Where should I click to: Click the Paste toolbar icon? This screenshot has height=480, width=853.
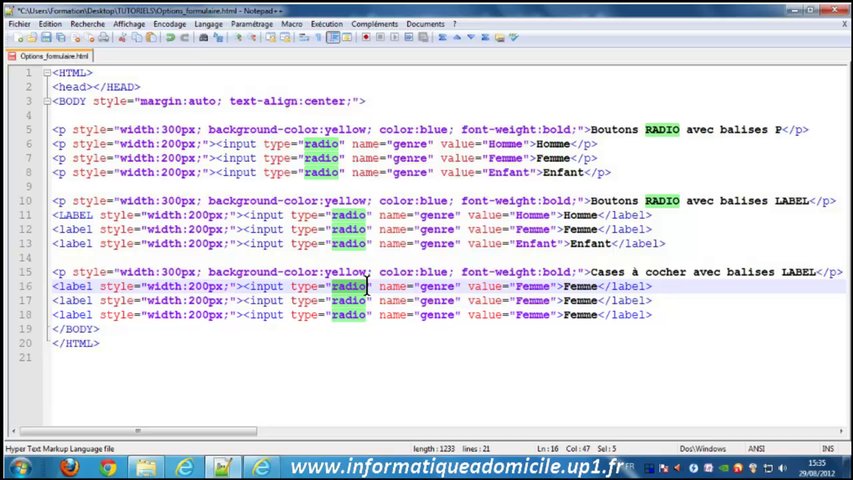[x=151, y=38]
